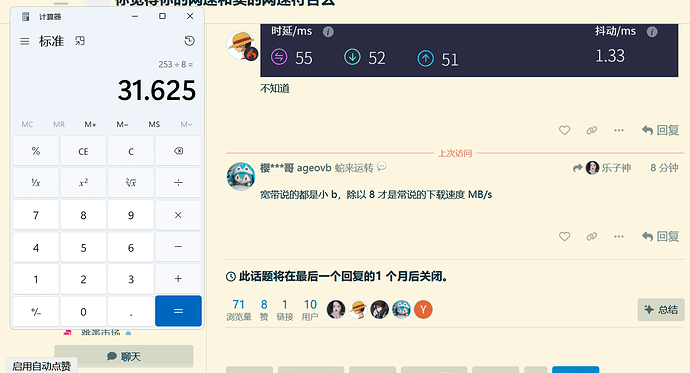
Task: Like the post that says 不知道
Action: tap(565, 130)
